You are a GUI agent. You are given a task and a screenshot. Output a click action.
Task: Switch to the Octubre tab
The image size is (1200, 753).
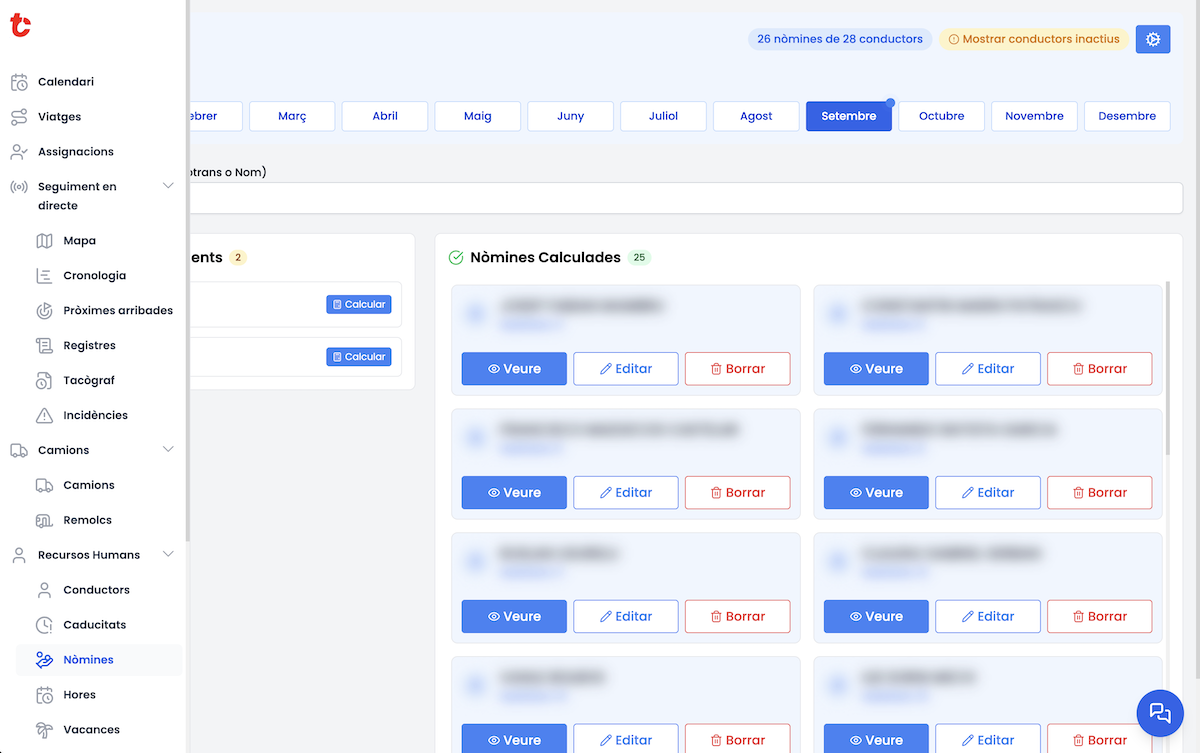(x=941, y=116)
